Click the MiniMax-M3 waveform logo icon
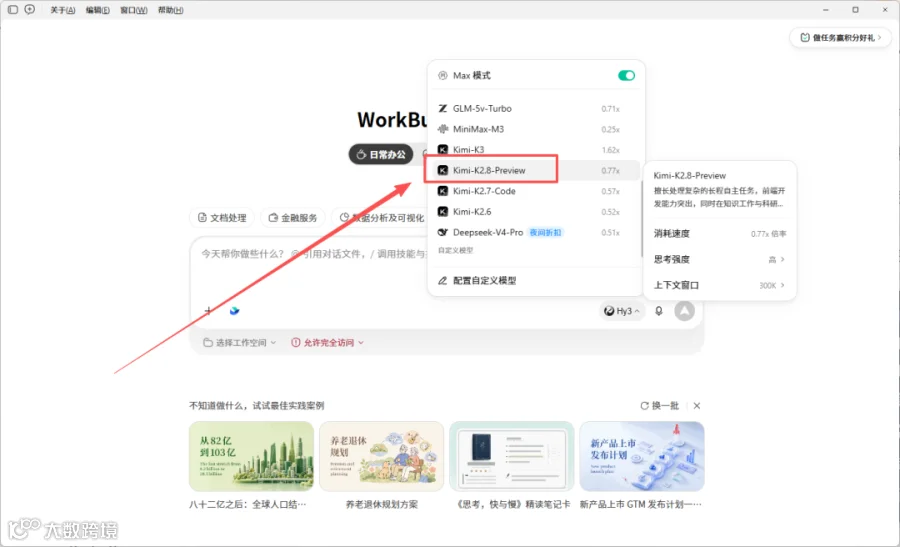Screen dimensions: 900x547 pos(443,129)
